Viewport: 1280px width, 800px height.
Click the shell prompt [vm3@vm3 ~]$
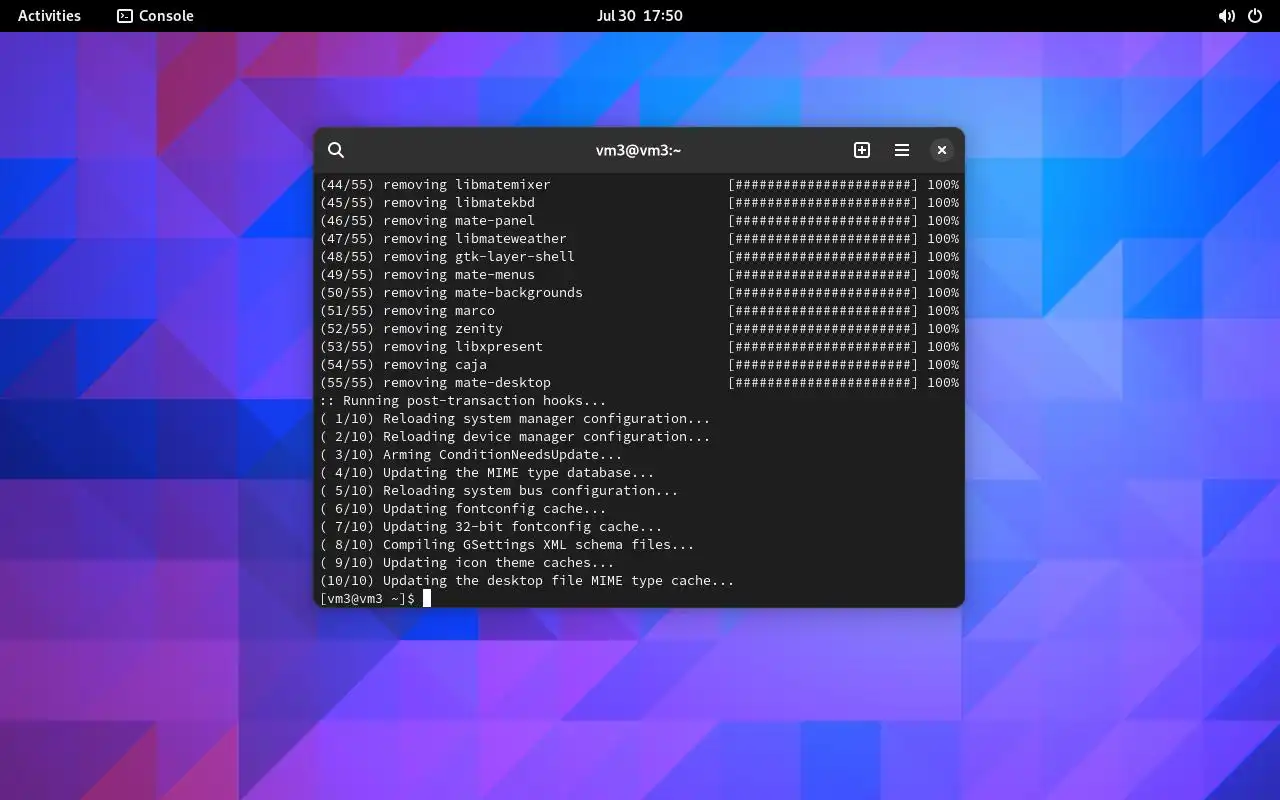[x=367, y=598]
